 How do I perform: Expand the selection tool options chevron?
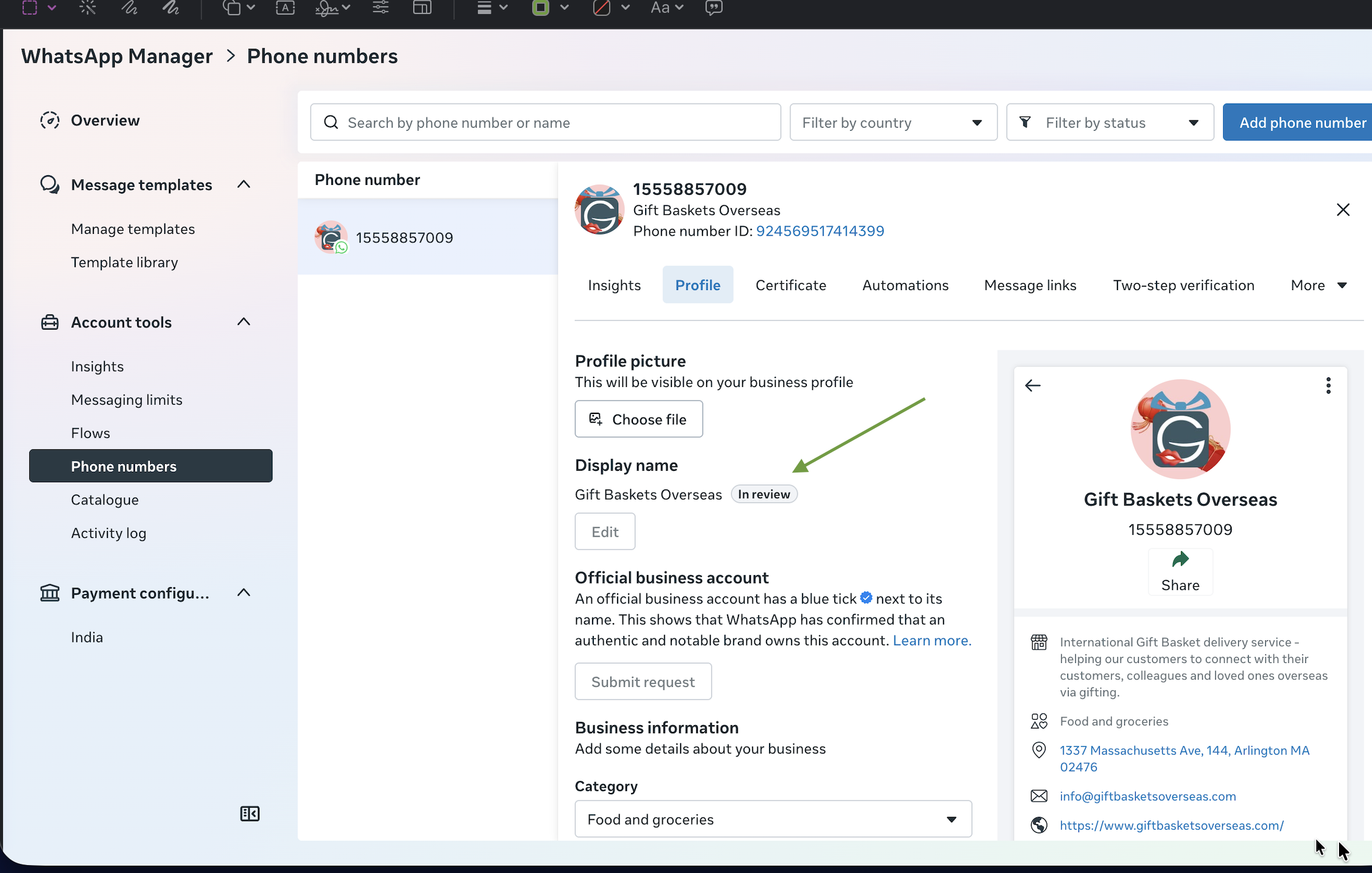coord(52,7)
